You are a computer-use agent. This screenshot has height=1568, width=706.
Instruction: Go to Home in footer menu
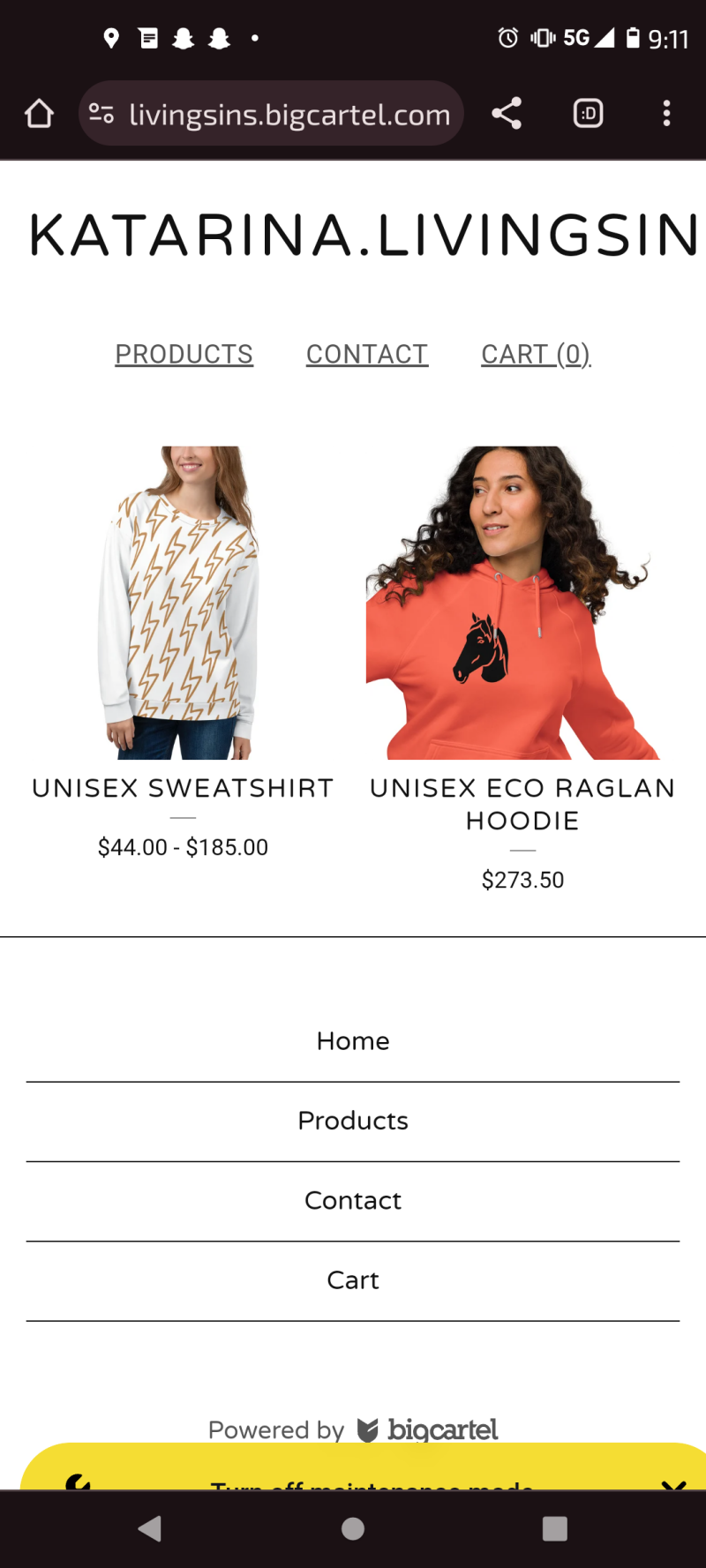click(x=353, y=1041)
